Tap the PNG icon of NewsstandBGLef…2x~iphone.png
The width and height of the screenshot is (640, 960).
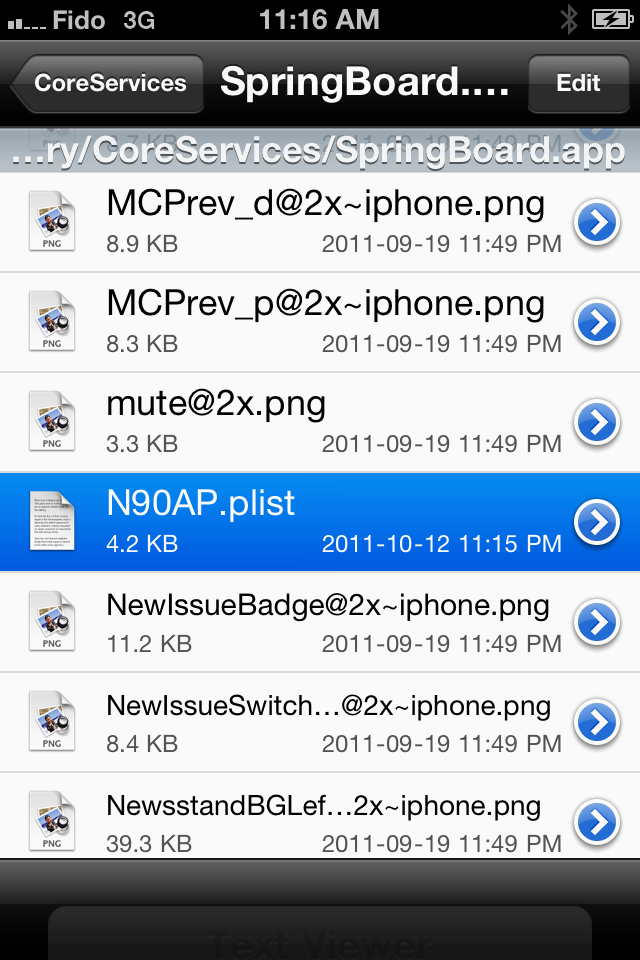(x=52, y=820)
